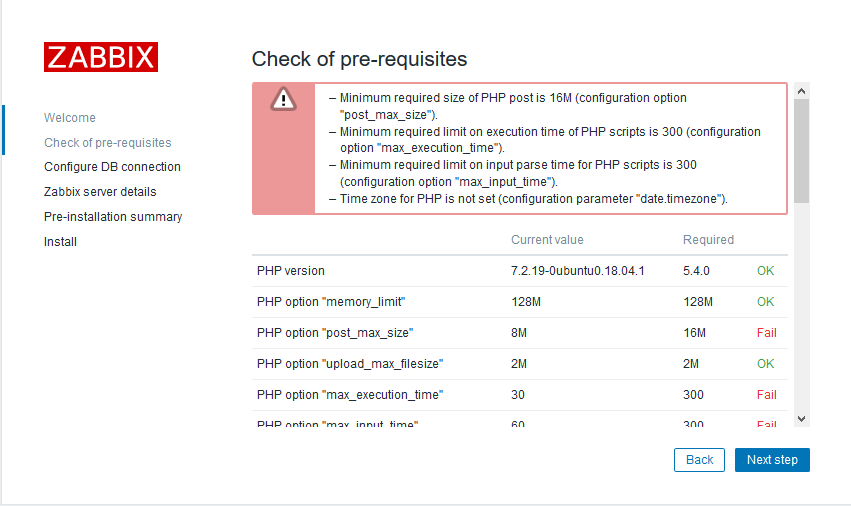Viewport: 851px width, 506px height.
Task: Open Zabbix server details step
Action: click(x=100, y=192)
